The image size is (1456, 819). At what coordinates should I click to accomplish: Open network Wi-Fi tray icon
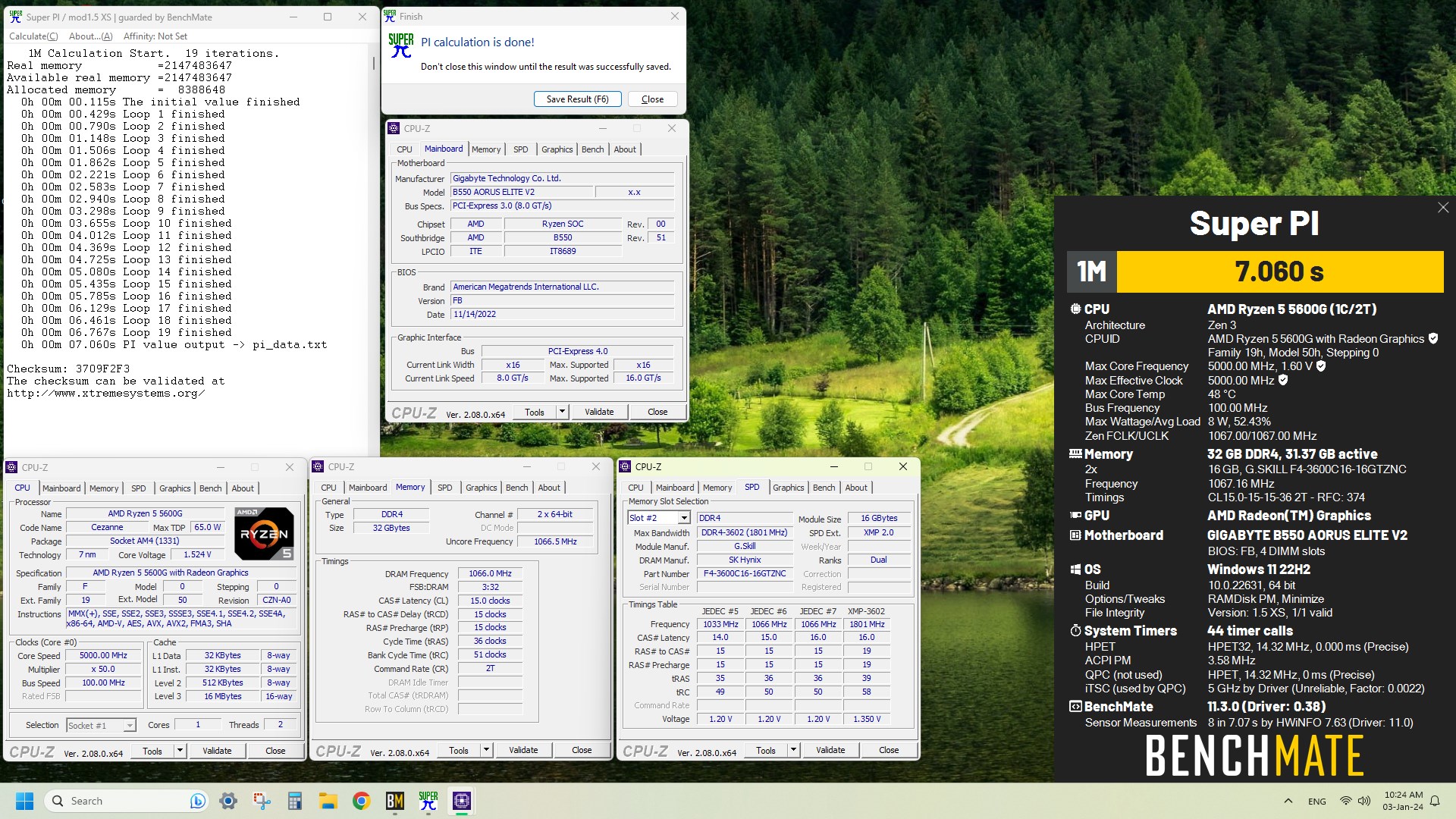1346,801
